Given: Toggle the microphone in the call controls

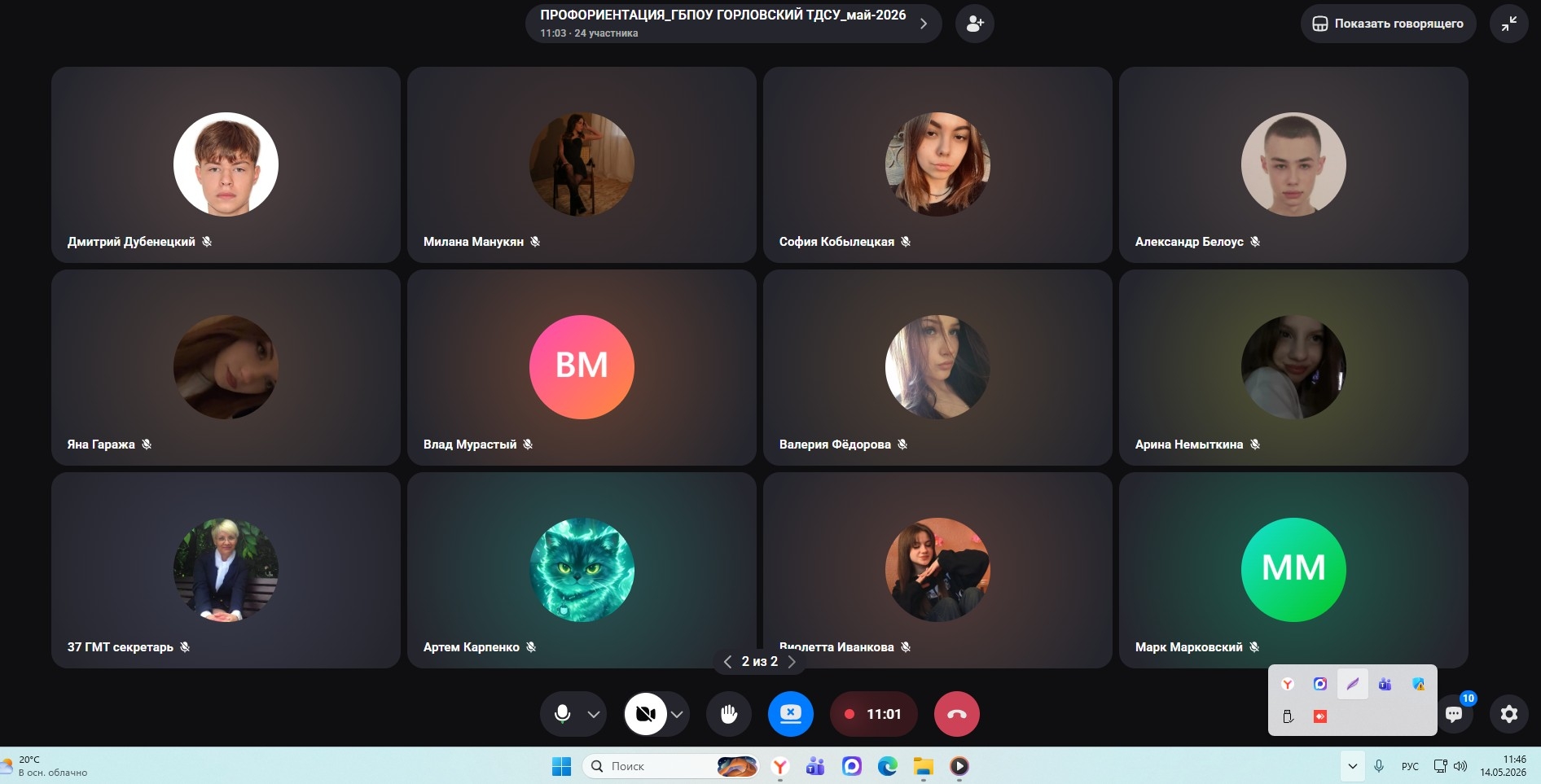Looking at the screenshot, I should (x=562, y=714).
